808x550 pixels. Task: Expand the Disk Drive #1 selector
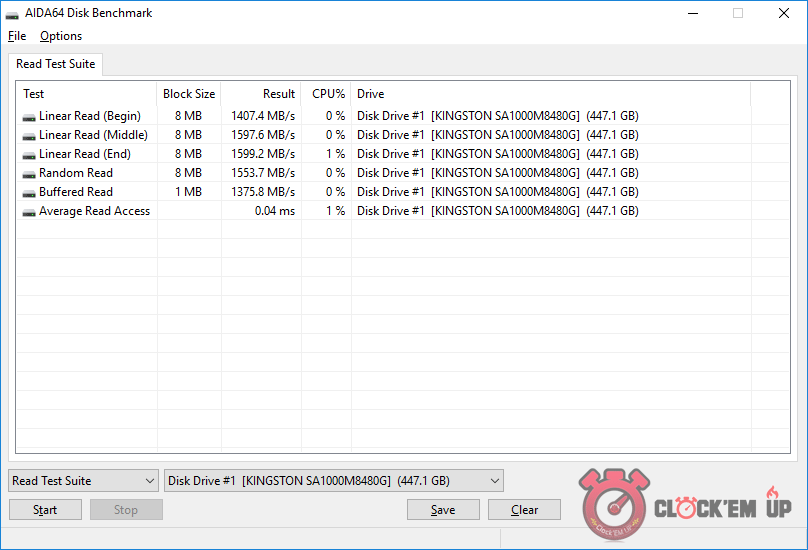click(x=334, y=481)
